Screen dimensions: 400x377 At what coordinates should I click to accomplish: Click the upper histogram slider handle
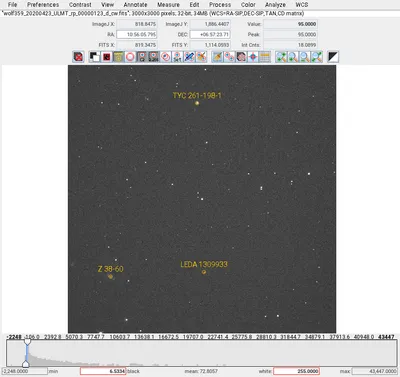click(x=27, y=342)
